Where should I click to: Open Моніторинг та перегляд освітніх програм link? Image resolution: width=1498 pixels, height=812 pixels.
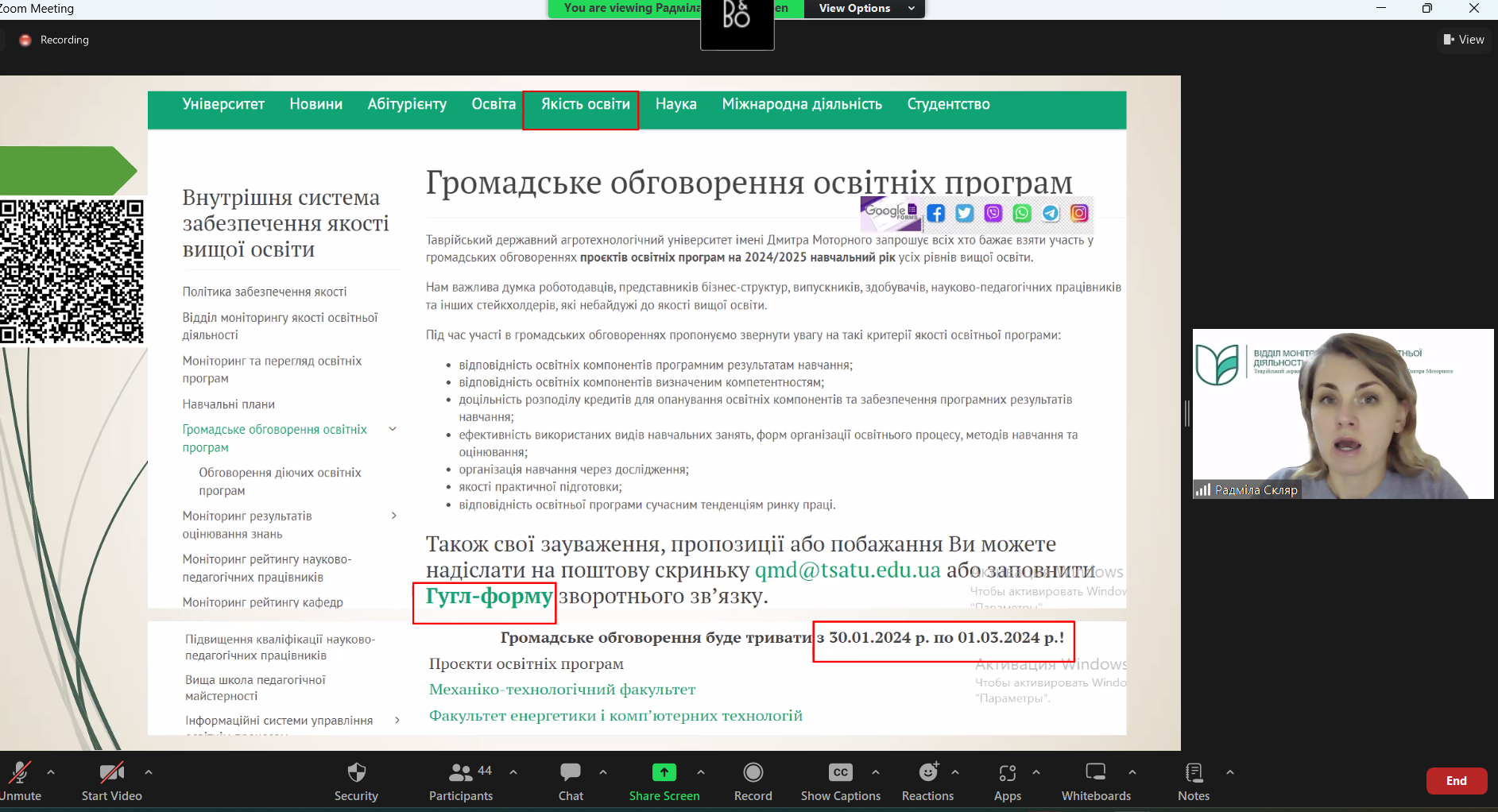pyautogui.click(x=272, y=369)
